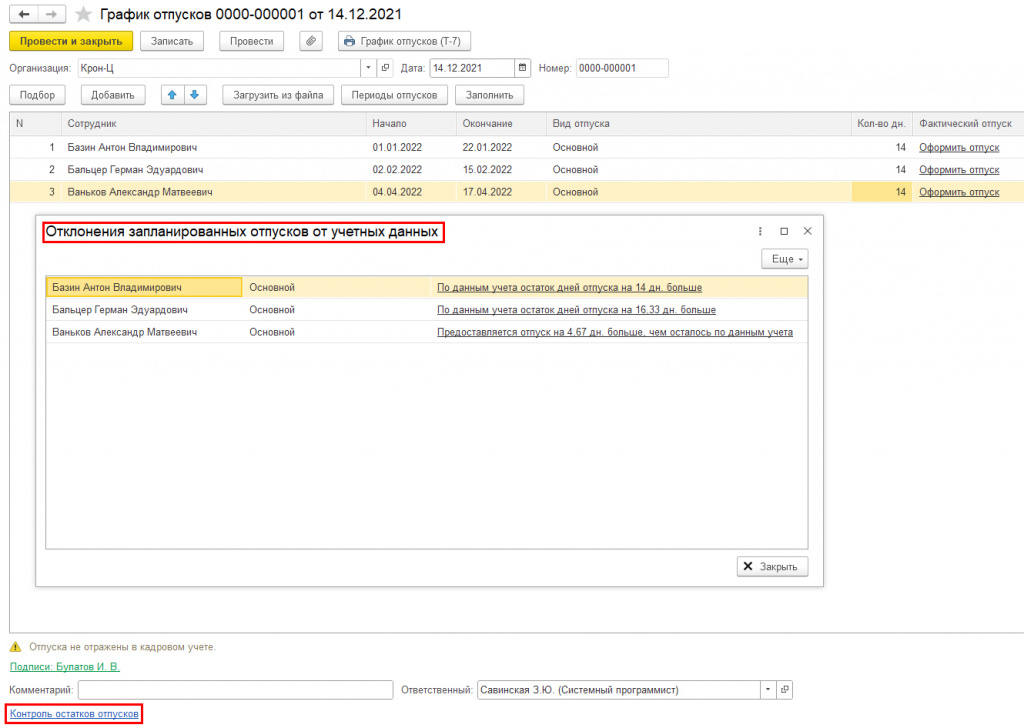Screen dimensions: 1024x728
Task: Open the Ответственный record with the open icon
Action: pyautogui.click(x=784, y=689)
